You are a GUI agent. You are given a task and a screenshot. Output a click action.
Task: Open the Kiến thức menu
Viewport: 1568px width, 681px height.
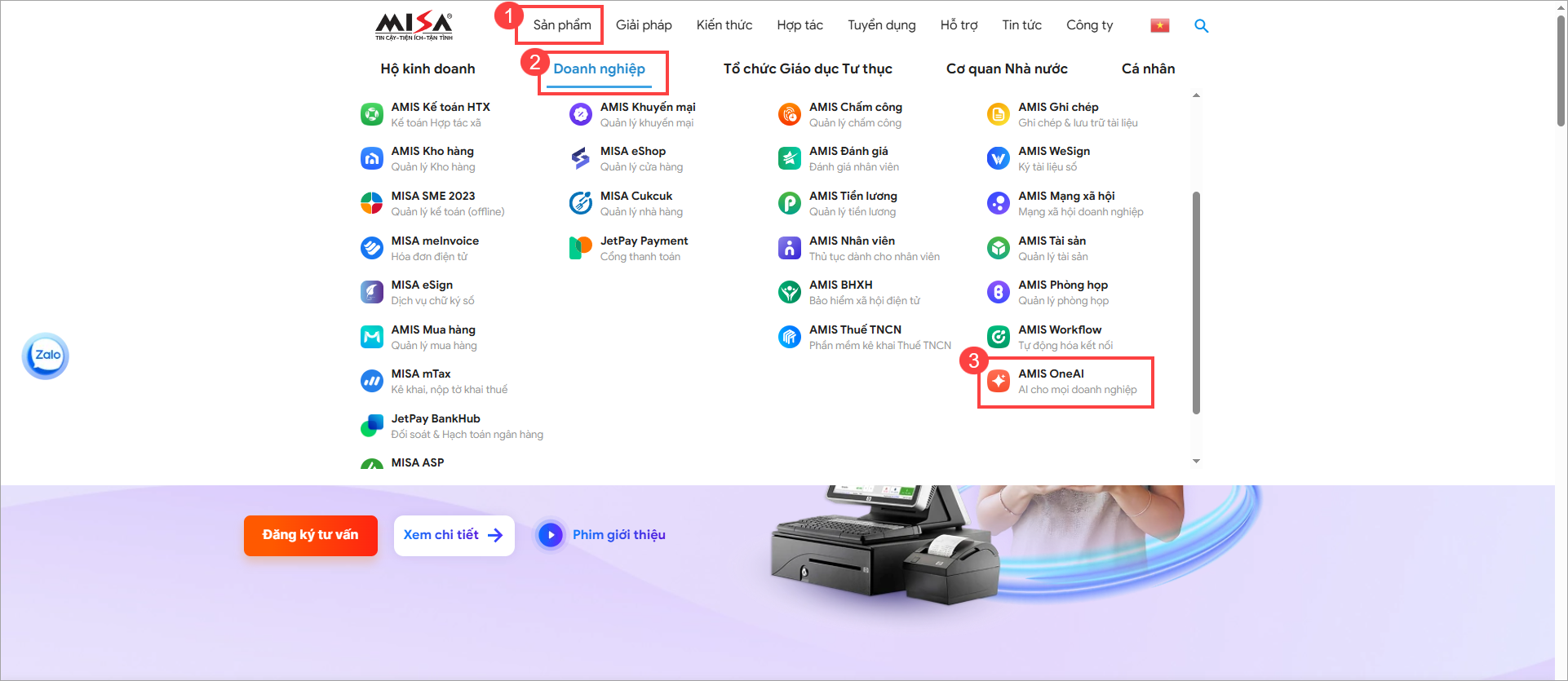724,25
